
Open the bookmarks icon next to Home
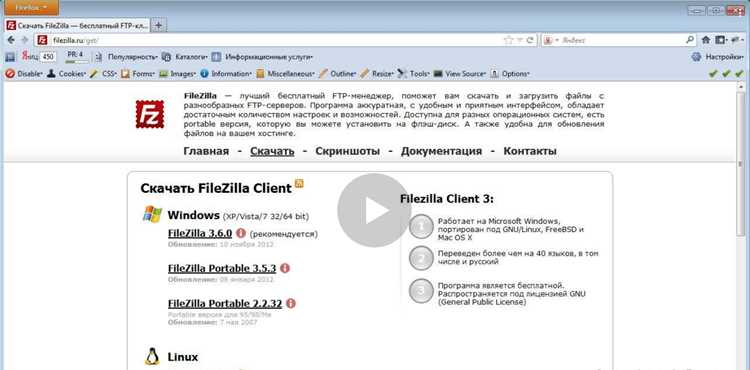coord(720,40)
